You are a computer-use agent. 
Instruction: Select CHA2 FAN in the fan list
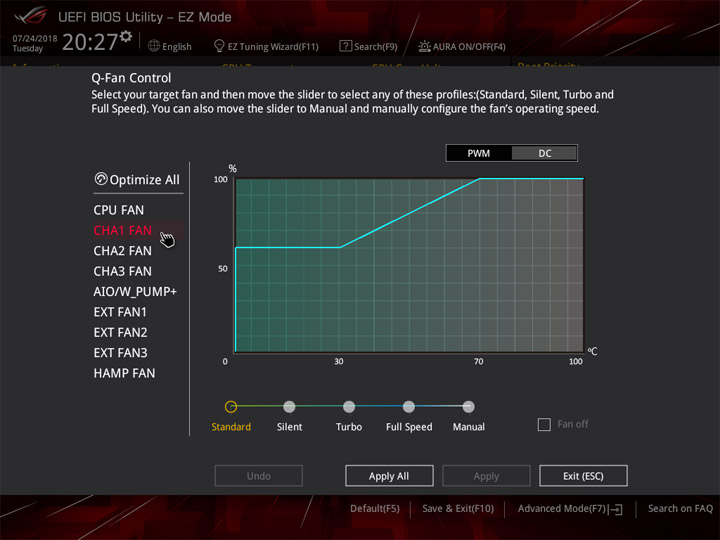point(123,251)
